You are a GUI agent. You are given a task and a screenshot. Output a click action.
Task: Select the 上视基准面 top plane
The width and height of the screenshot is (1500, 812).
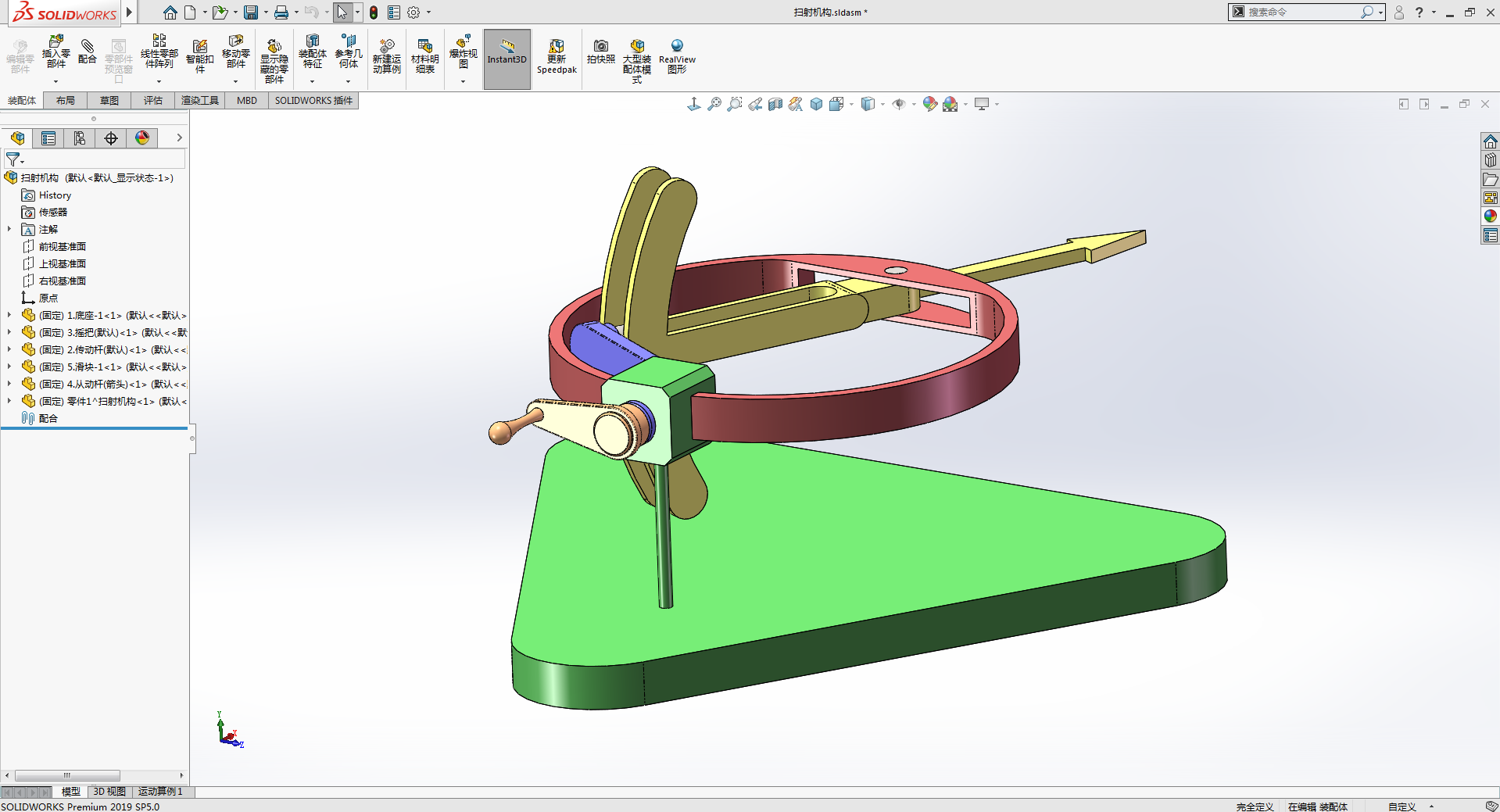[63, 264]
